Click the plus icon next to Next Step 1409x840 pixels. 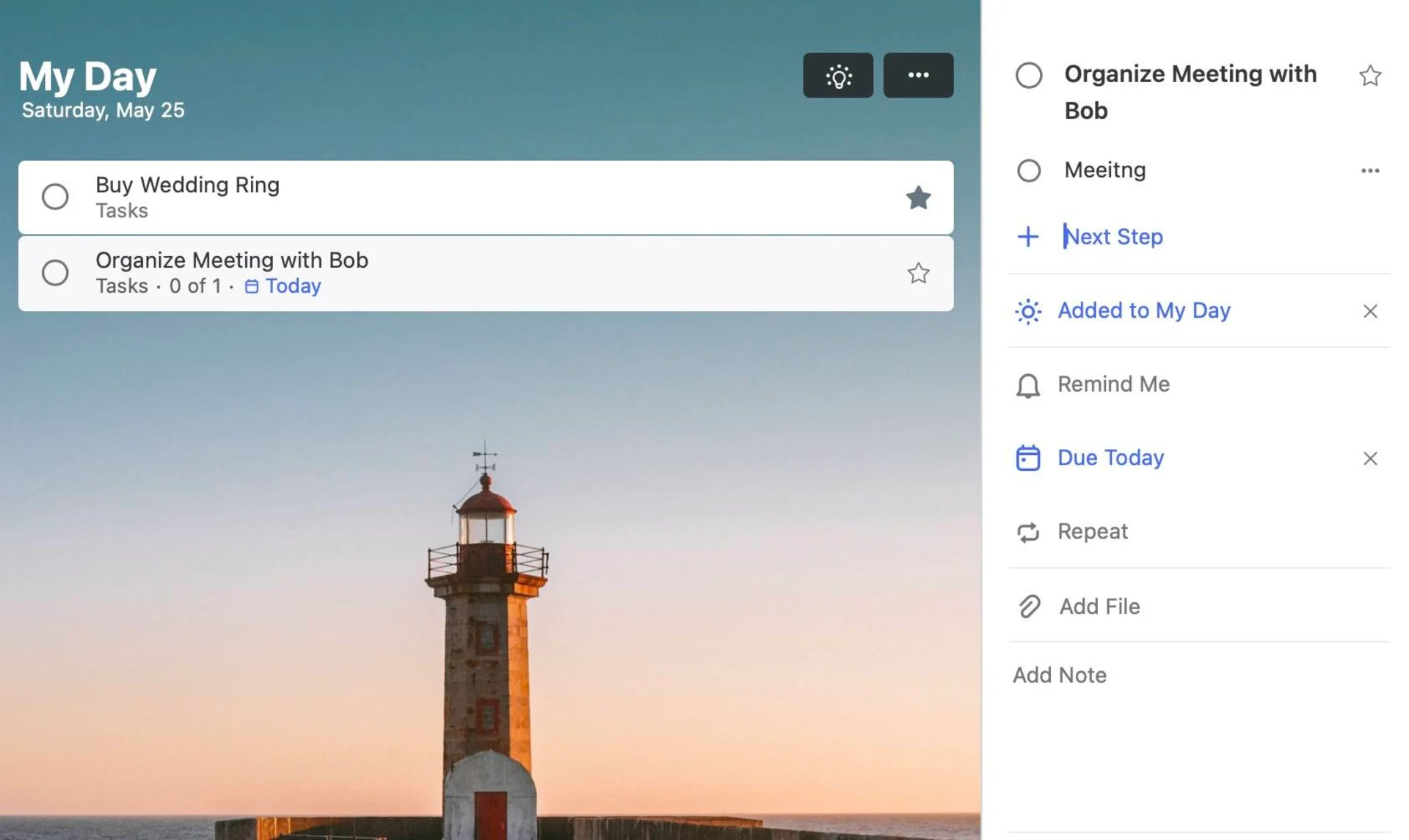pyautogui.click(x=1028, y=236)
